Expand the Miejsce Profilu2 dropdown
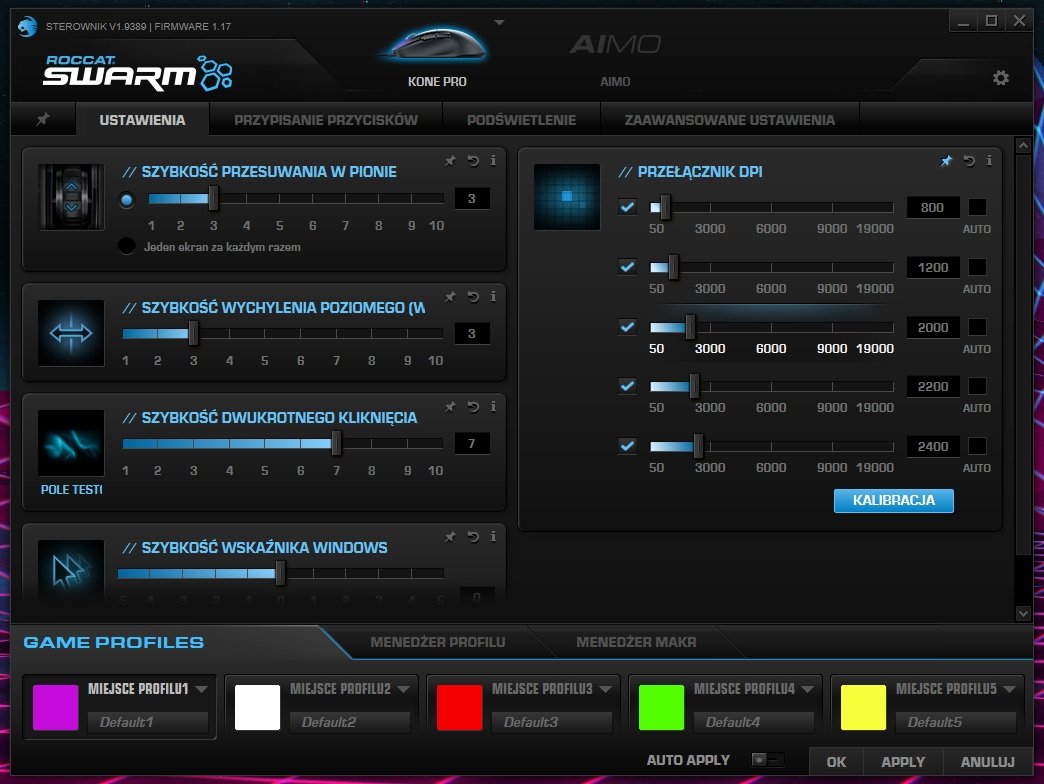Screen dimensions: 1044x784 coord(403,689)
